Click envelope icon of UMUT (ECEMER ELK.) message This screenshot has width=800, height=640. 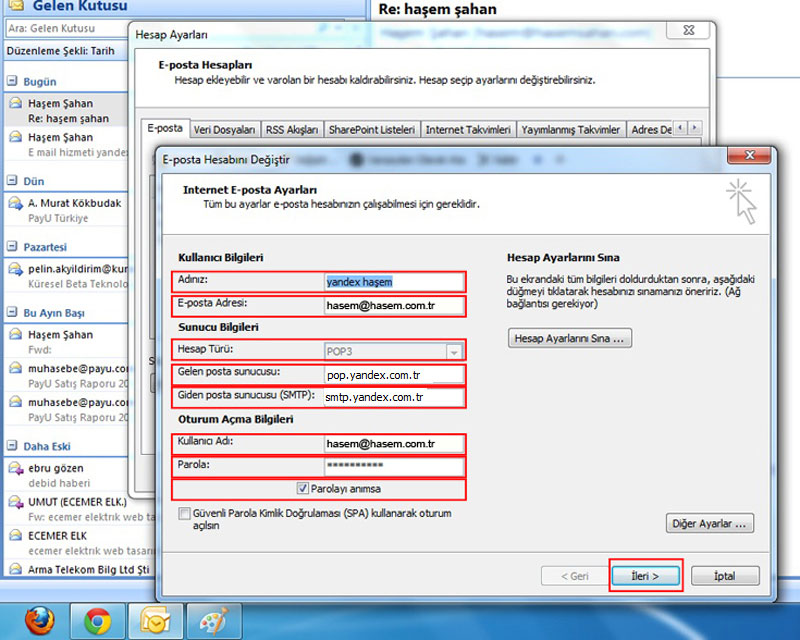click(15, 502)
